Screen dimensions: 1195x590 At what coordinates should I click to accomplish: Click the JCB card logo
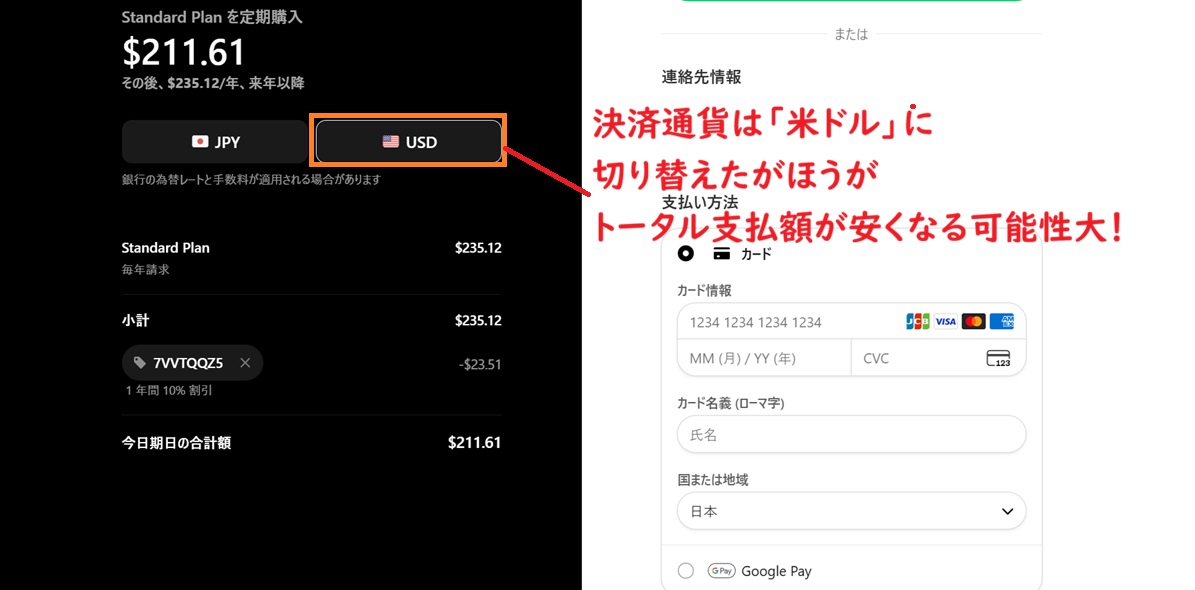point(917,322)
